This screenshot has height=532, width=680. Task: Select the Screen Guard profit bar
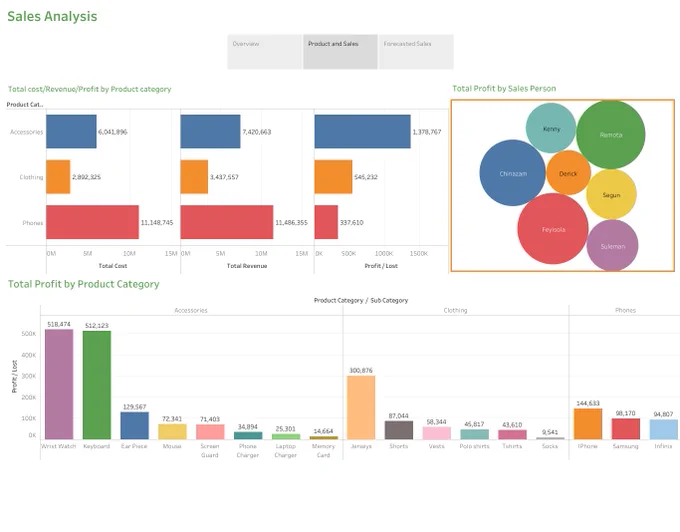(x=210, y=432)
